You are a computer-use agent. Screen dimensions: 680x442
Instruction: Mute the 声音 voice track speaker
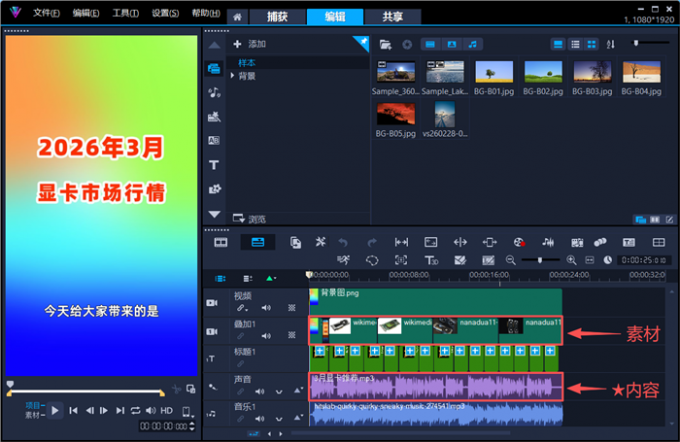pos(259,391)
